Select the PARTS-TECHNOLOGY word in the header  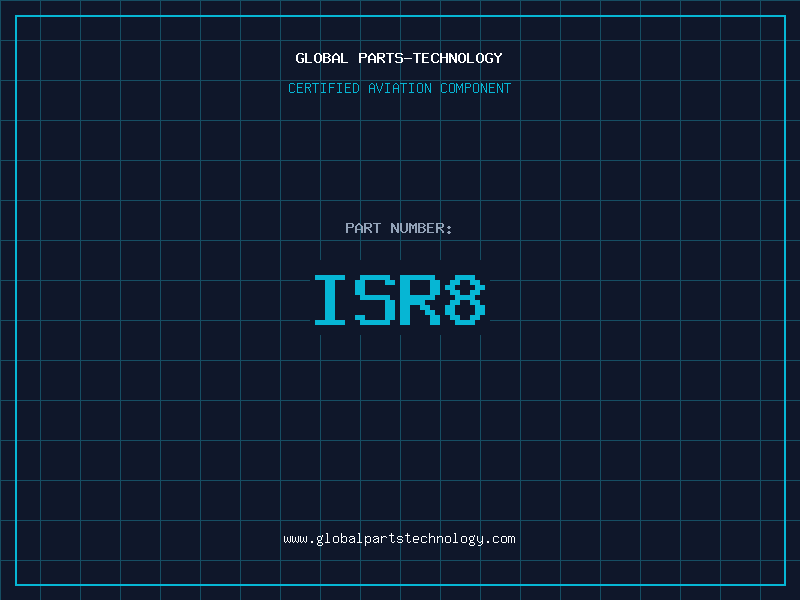coord(430,58)
